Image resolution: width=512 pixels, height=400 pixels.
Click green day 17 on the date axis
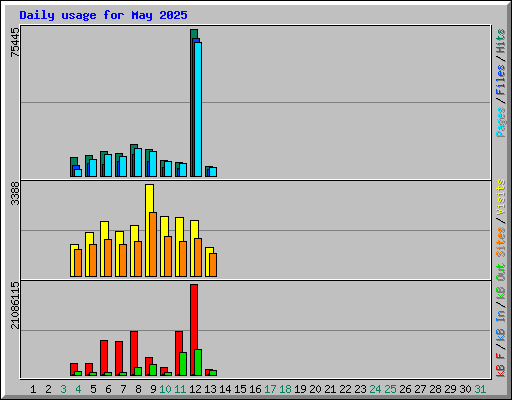[270, 389]
